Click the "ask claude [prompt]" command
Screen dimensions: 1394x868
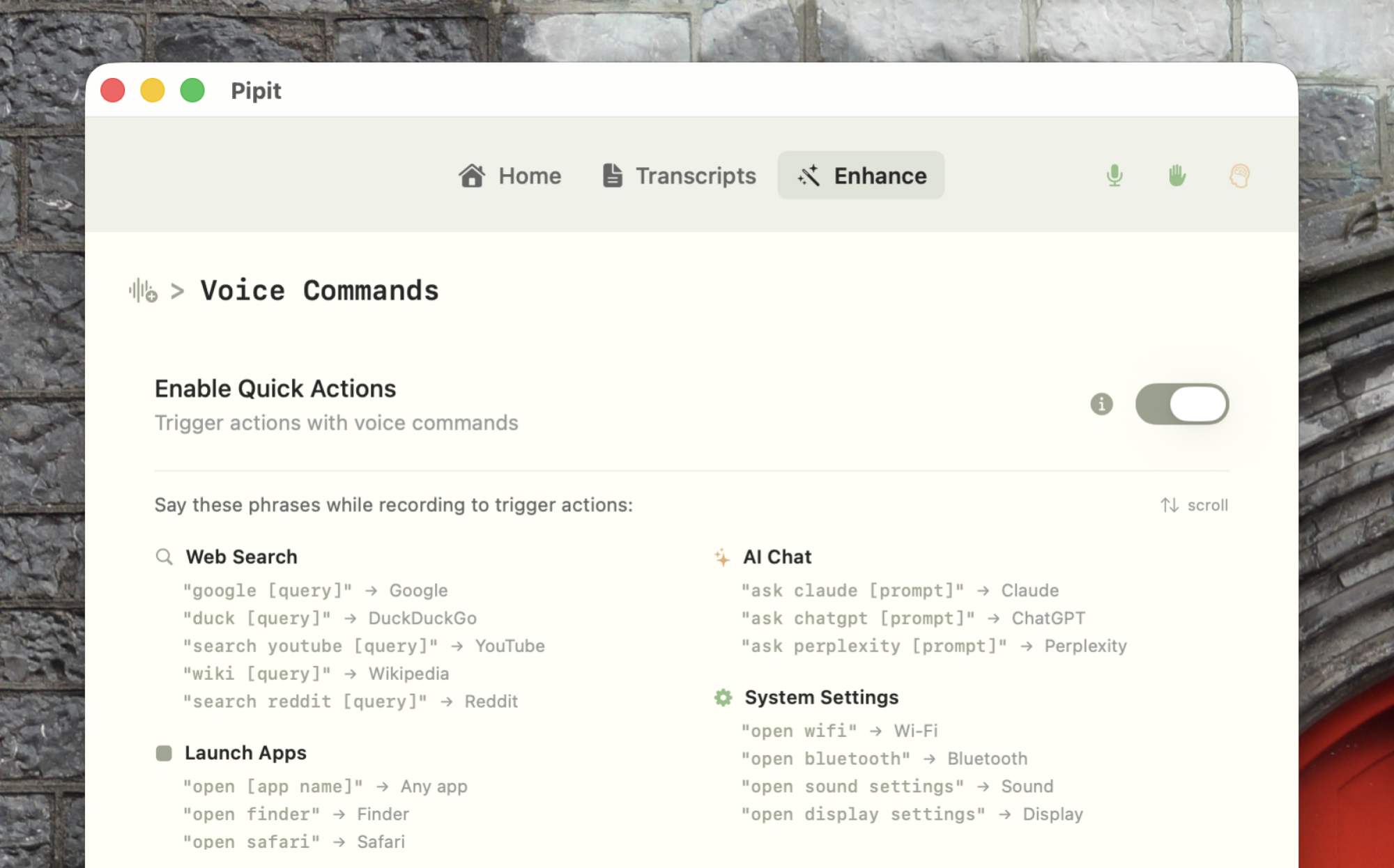click(852, 591)
